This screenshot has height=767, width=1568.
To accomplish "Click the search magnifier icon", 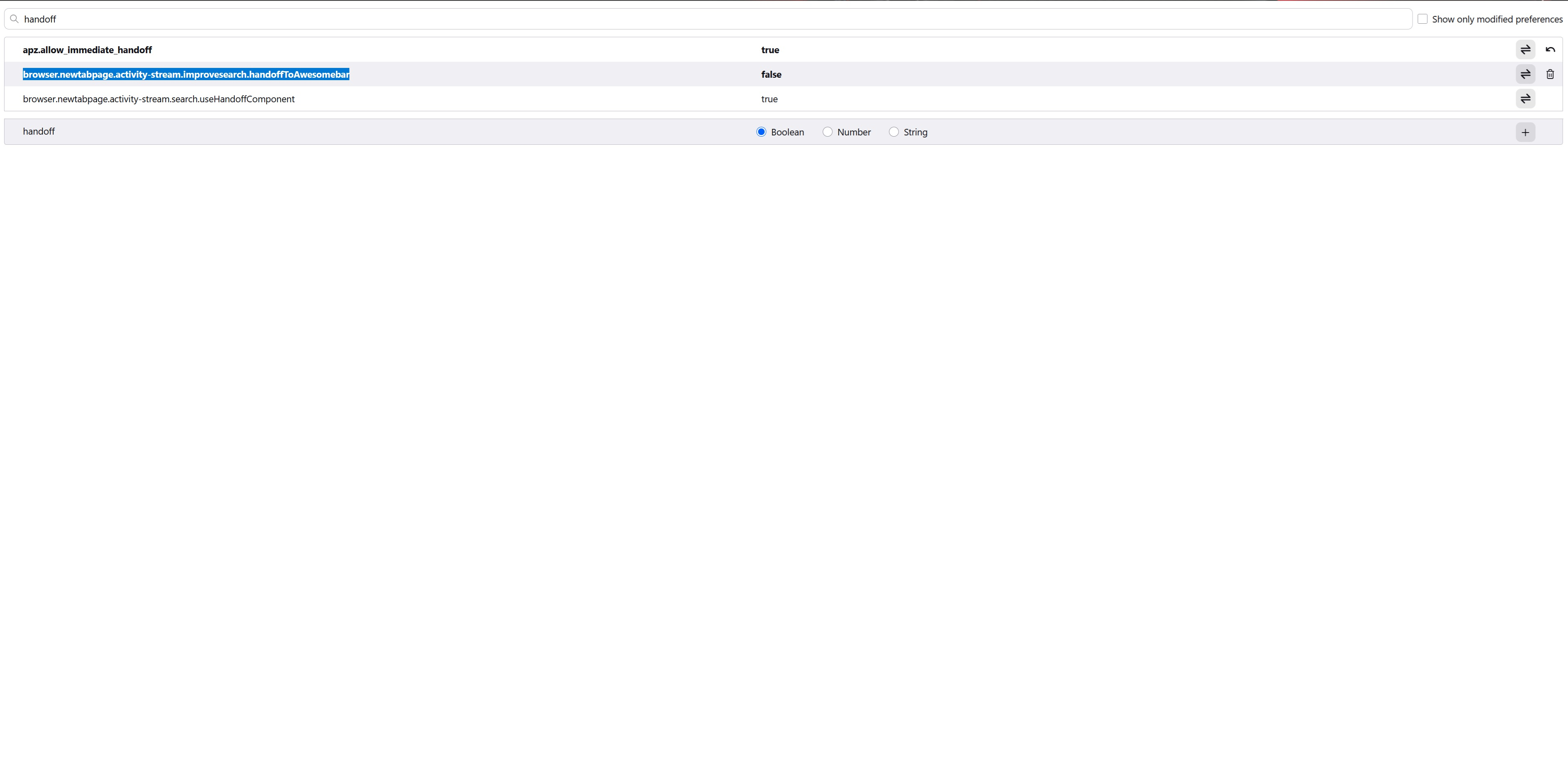I will [x=15, y=19].
